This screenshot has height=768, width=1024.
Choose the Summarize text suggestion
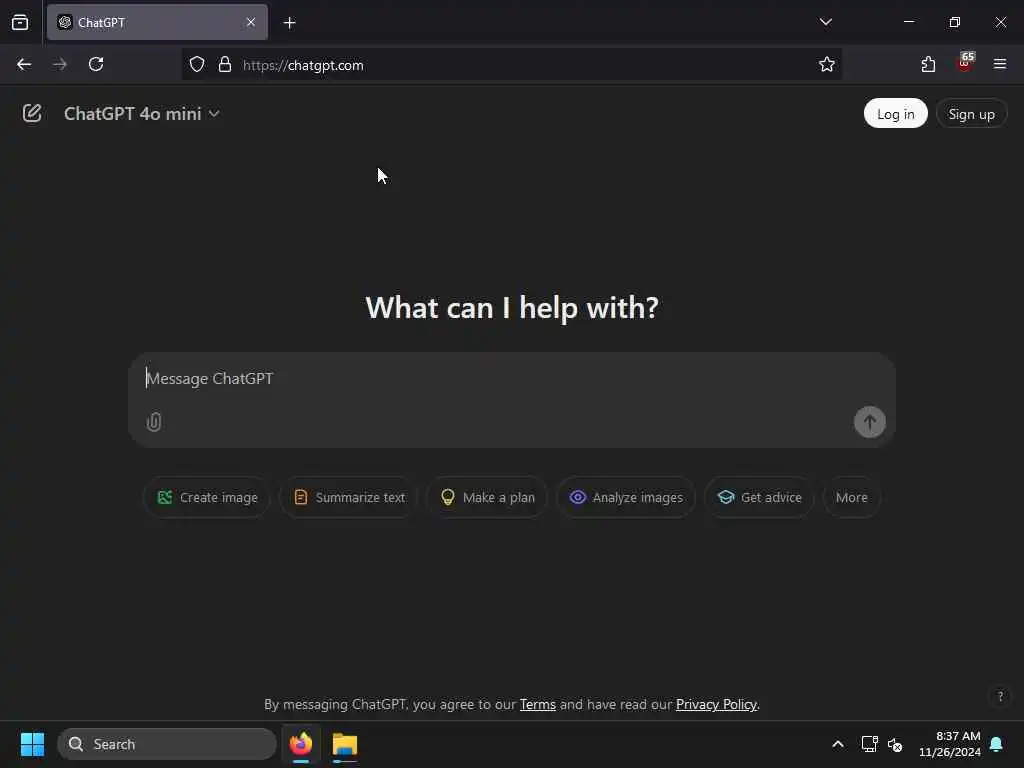point(349,498)
